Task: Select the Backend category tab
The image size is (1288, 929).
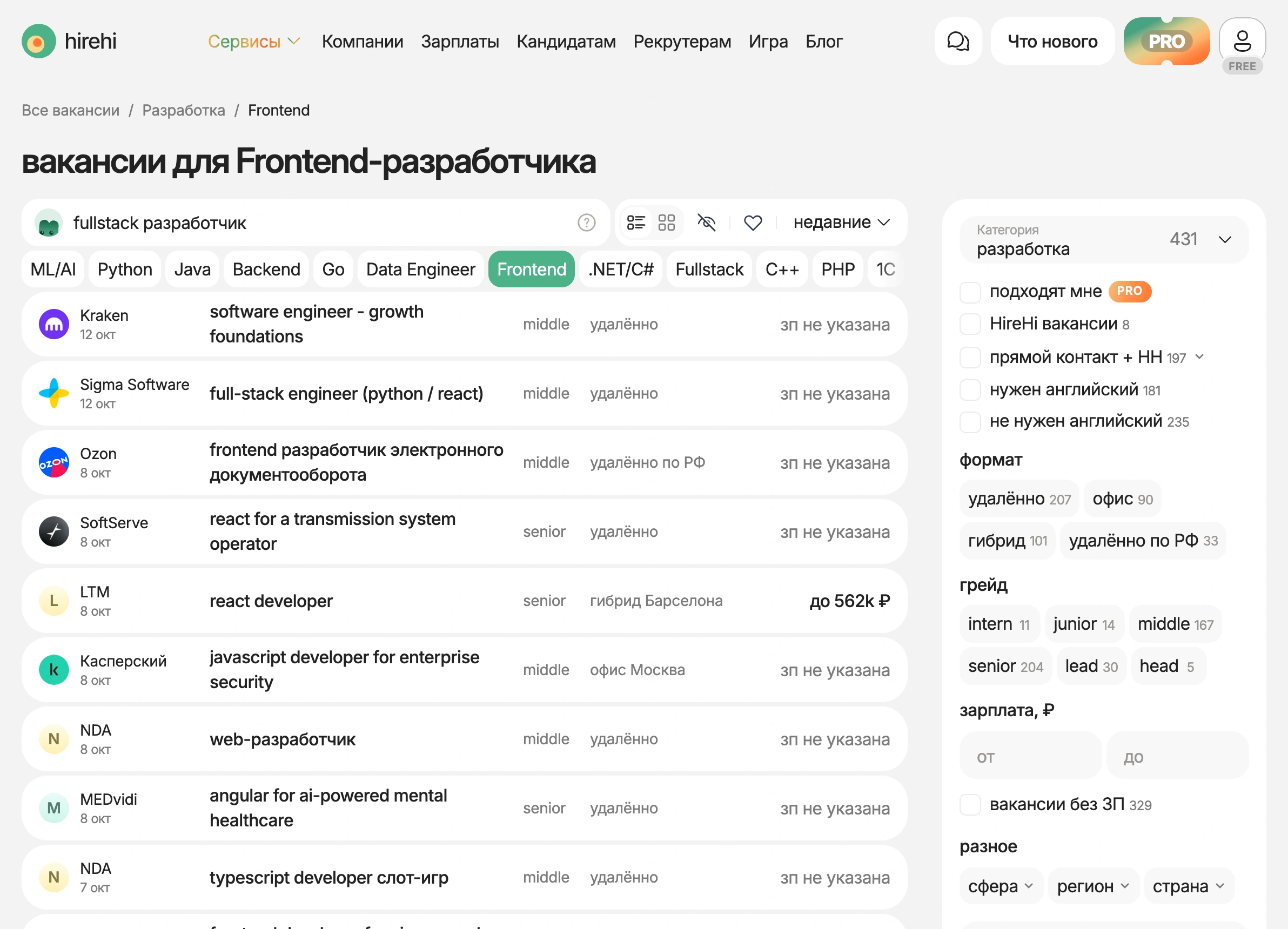Action: pos(266,269)
